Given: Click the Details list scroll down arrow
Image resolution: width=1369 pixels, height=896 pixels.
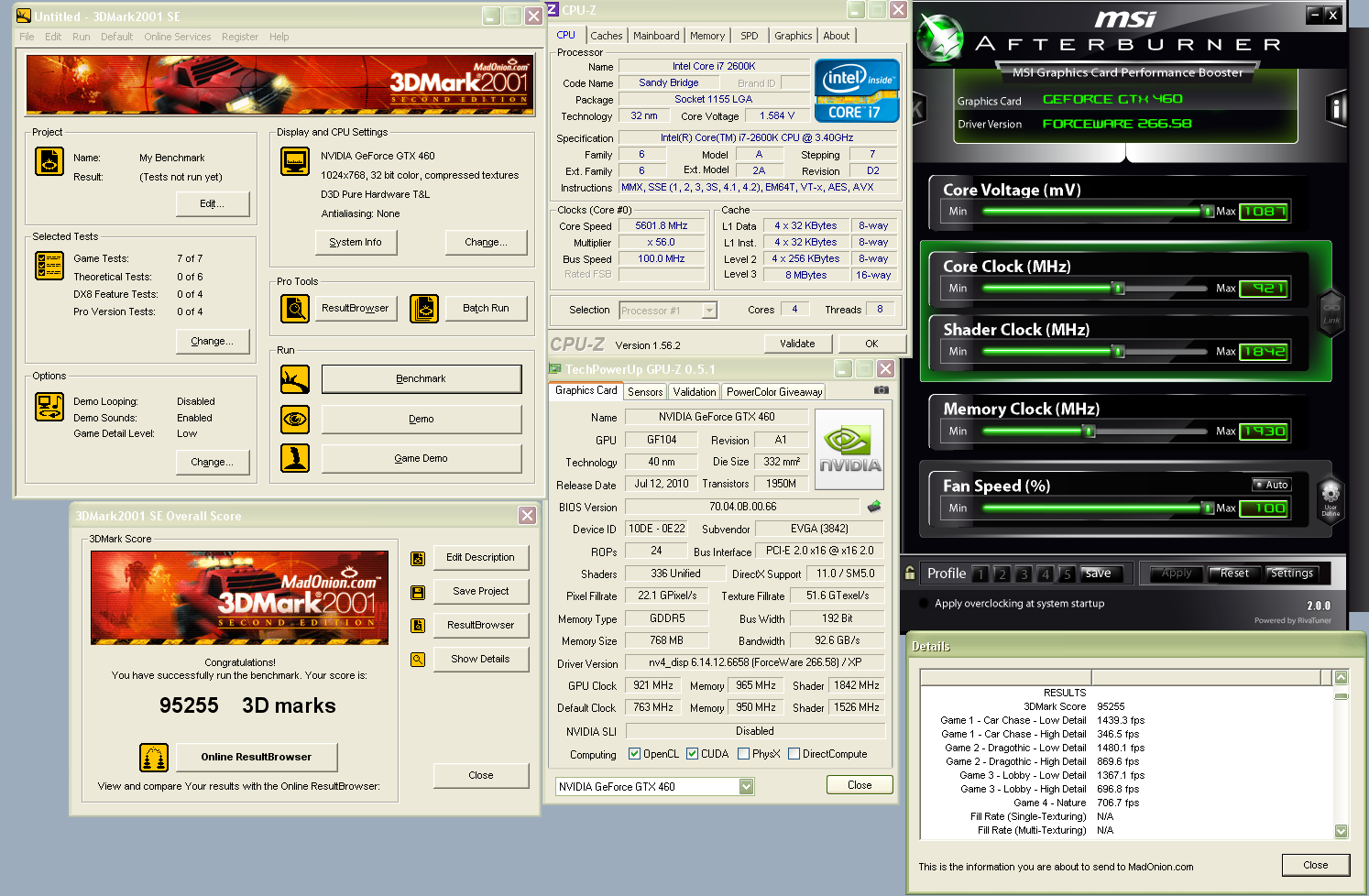Looking at the screenshot, I should 1342,831.
